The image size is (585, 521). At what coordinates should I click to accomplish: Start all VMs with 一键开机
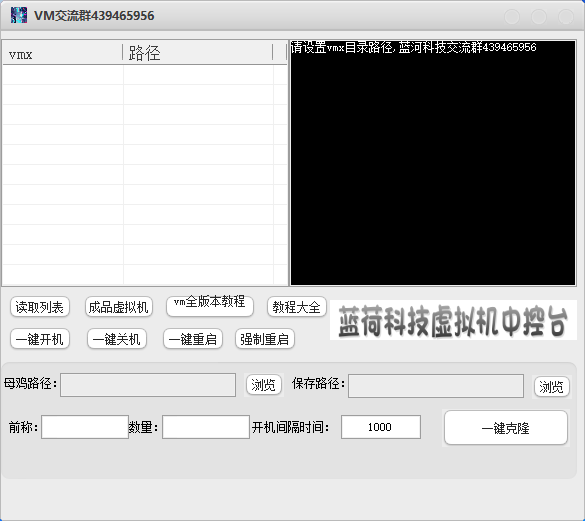40,339
